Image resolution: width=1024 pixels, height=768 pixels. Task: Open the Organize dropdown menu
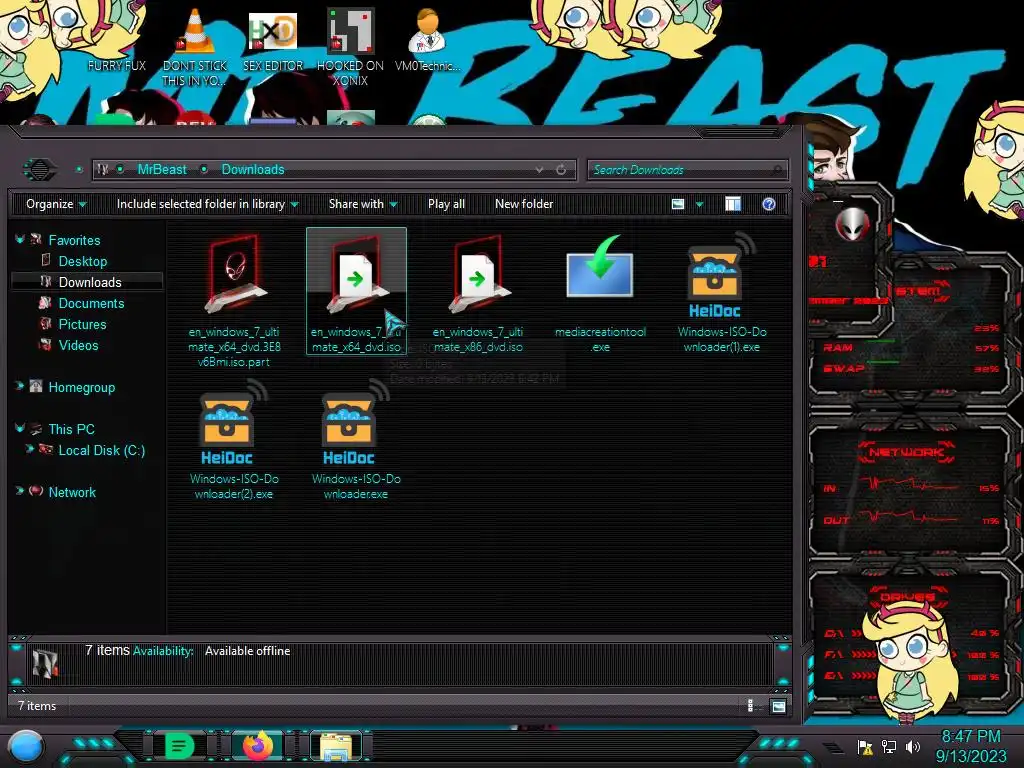click(56, 204)
